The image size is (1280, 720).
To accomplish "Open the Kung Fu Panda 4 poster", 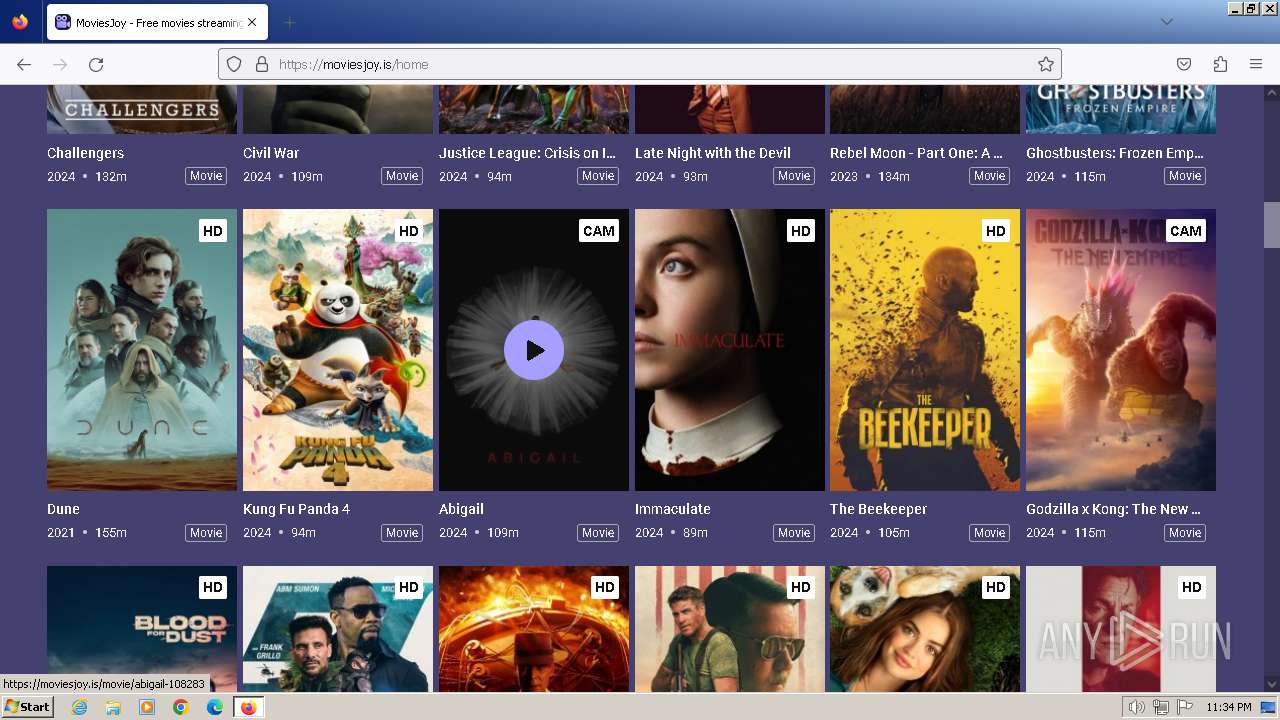I will pyautogui.click(x=338, y=350).
